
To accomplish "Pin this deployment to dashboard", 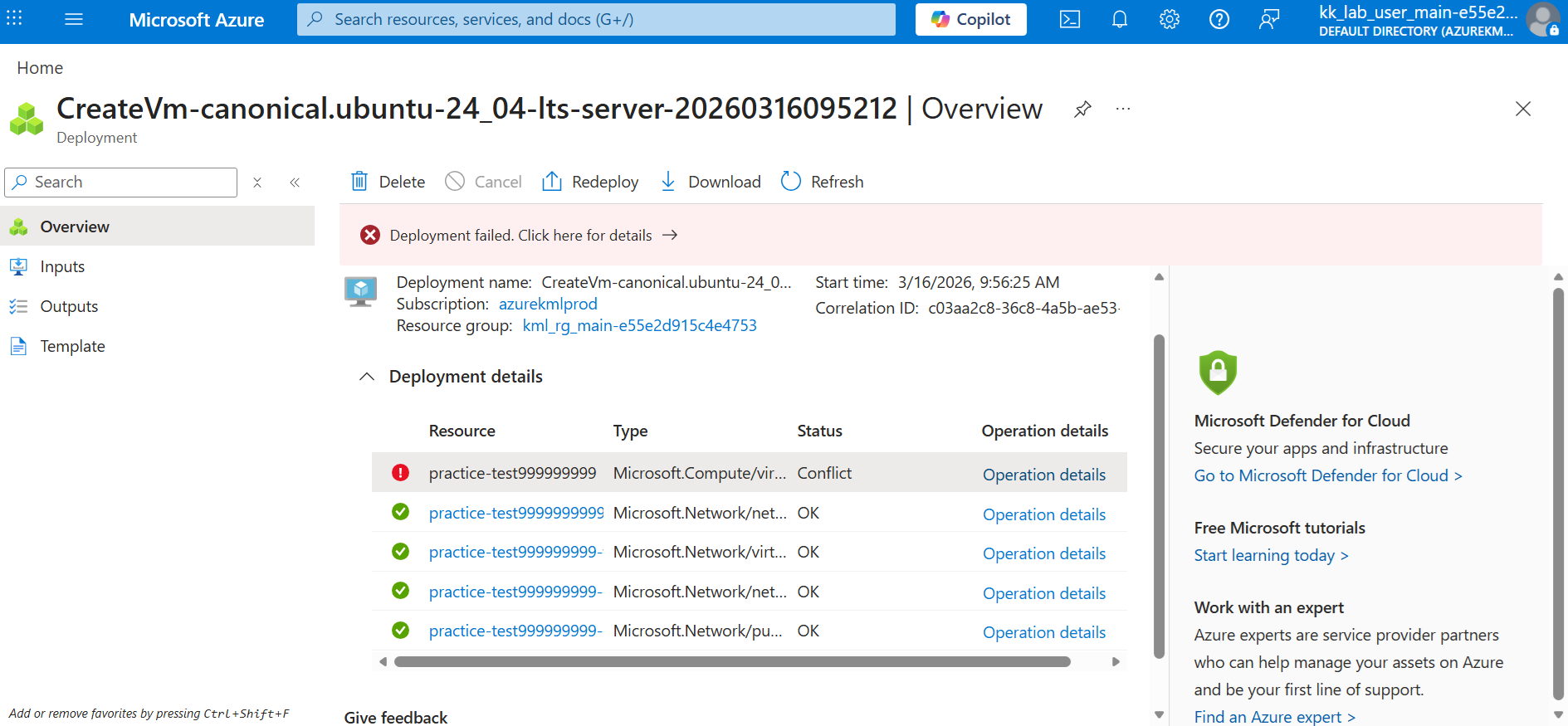I will point(1082,110).
